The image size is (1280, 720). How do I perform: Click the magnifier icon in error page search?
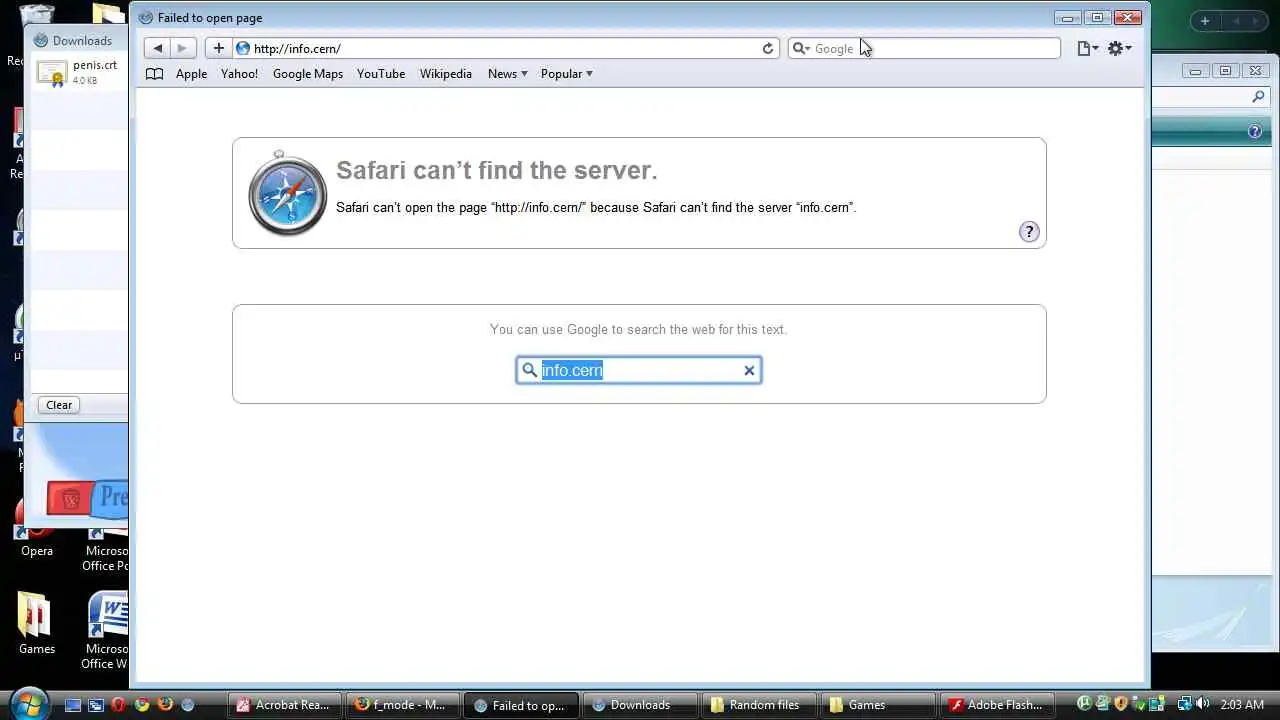[530, 370]
